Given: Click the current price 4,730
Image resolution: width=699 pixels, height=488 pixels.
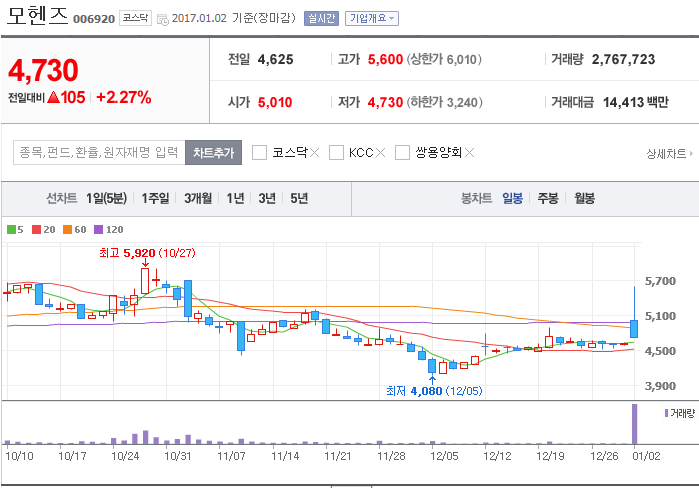Looking at the screenshot, I should tap(43, 70).
